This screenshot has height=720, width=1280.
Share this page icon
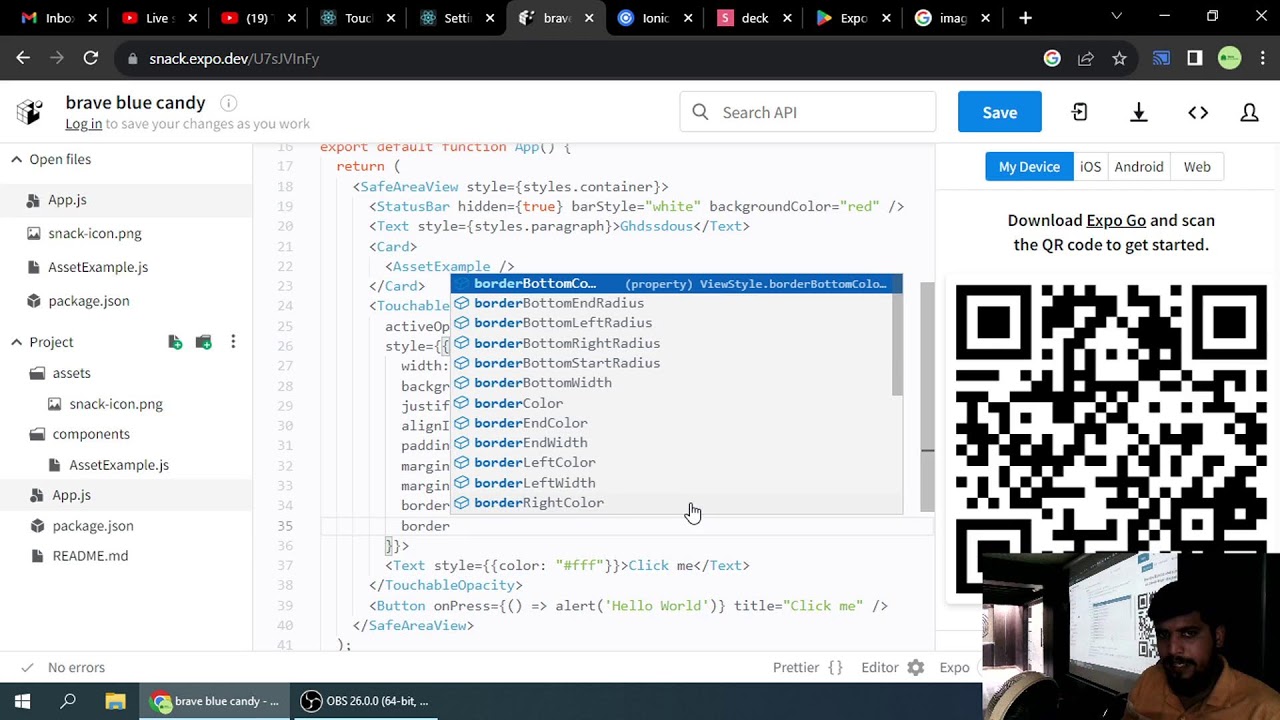click(x=1086, y=58)
